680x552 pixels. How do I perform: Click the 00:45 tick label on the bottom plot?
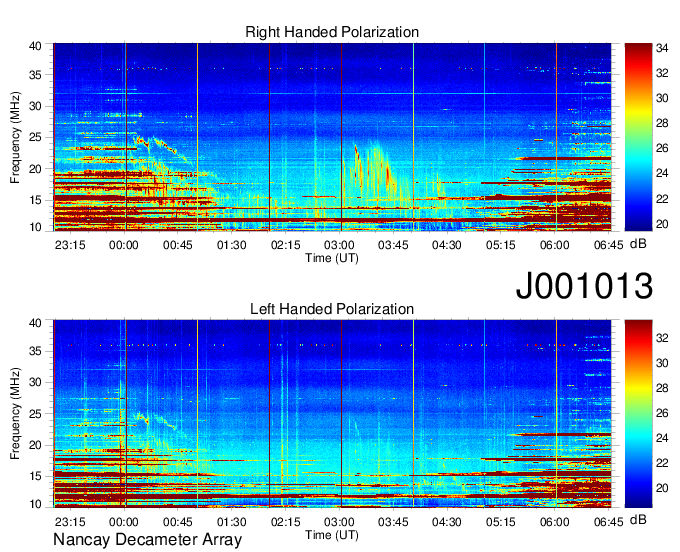(178, 522)
